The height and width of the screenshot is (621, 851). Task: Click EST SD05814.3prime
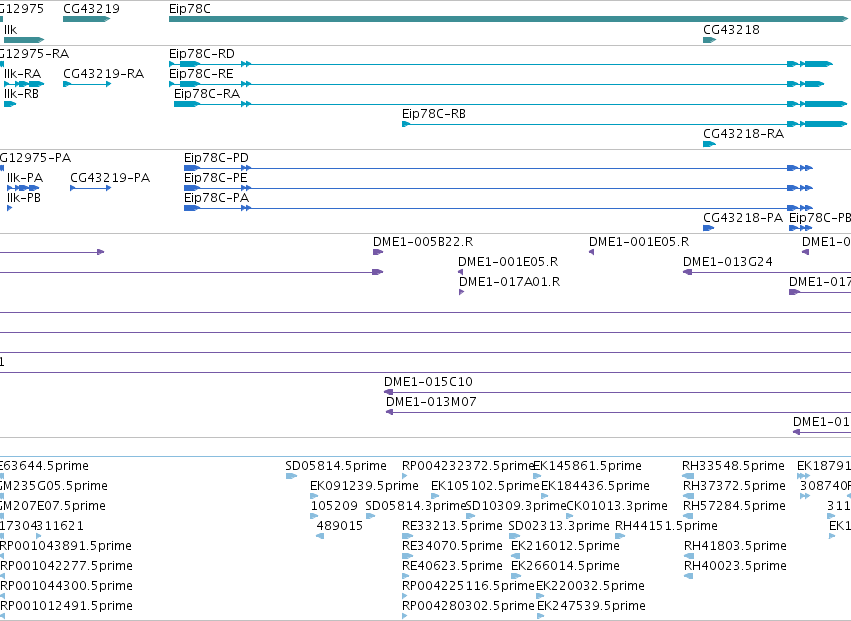pos(416,506)
